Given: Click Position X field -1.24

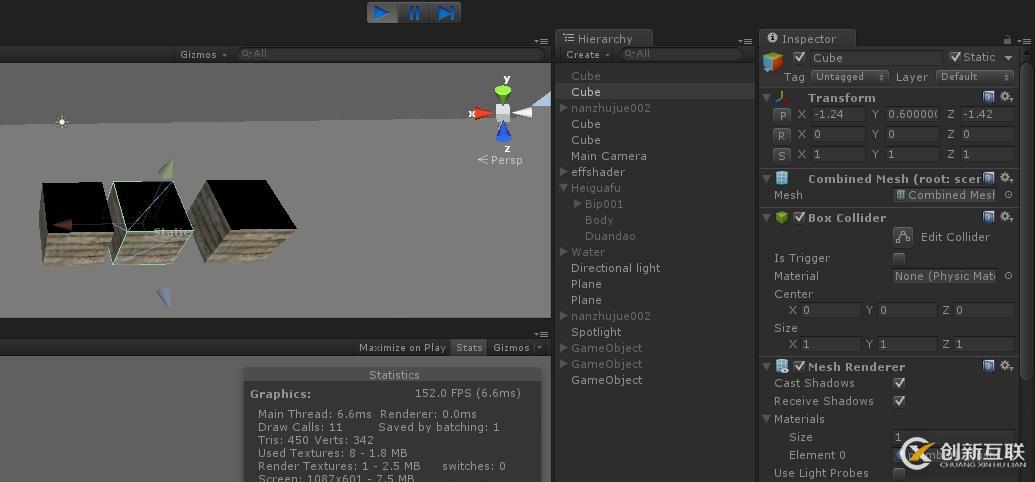Looking at the screenshot, I should point(838,115).
